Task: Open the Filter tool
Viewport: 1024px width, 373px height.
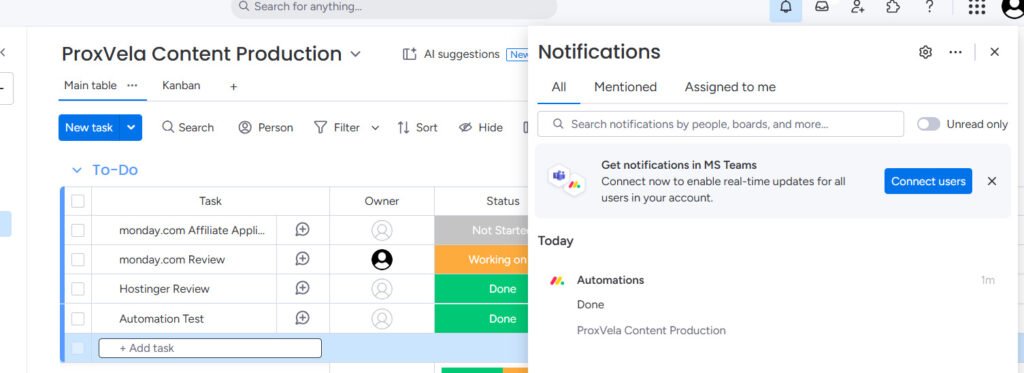Action: pyautogui.click(x=338, y=127)
